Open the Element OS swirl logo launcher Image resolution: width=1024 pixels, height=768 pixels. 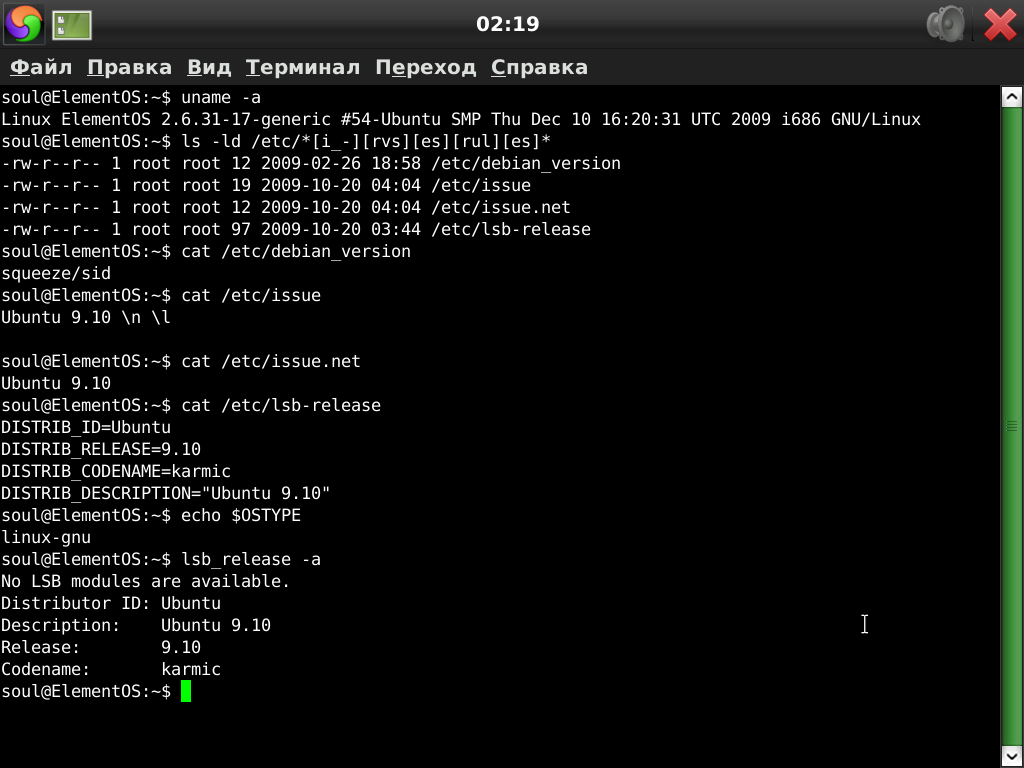pyautogui.click(x=24, y=24)
